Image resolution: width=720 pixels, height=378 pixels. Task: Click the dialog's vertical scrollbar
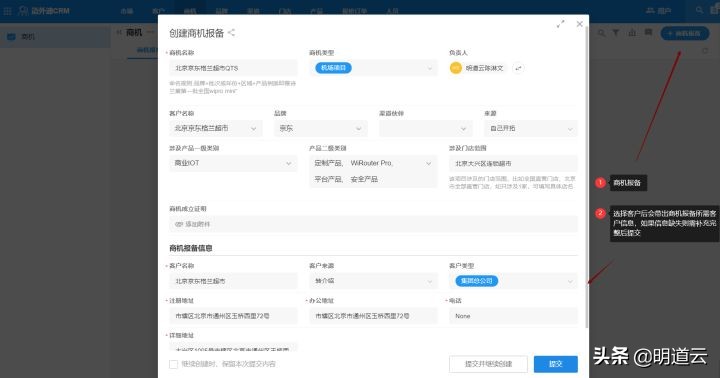point(587,177)
